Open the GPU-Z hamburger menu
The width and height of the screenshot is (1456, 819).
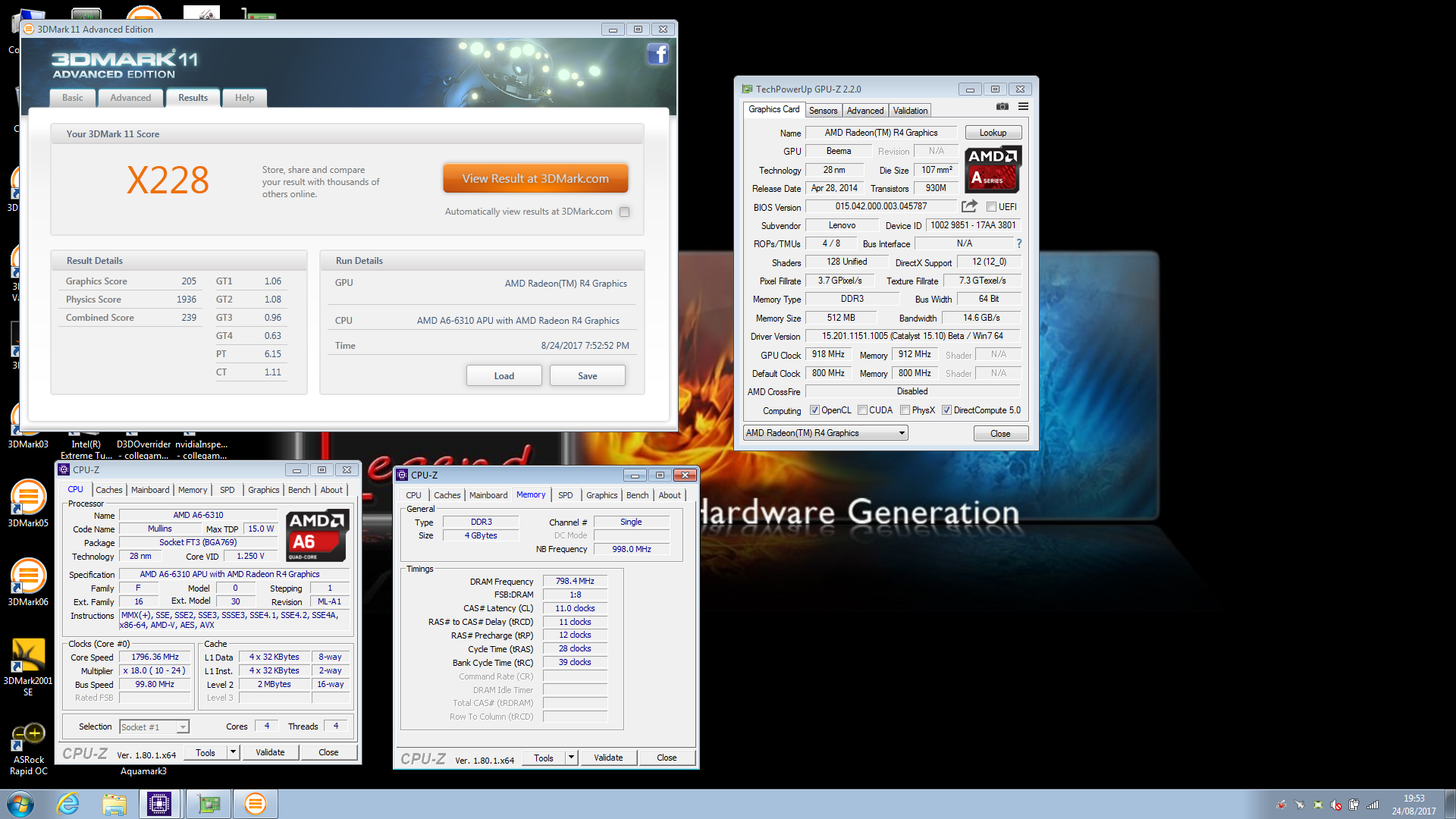point(1023,107)
